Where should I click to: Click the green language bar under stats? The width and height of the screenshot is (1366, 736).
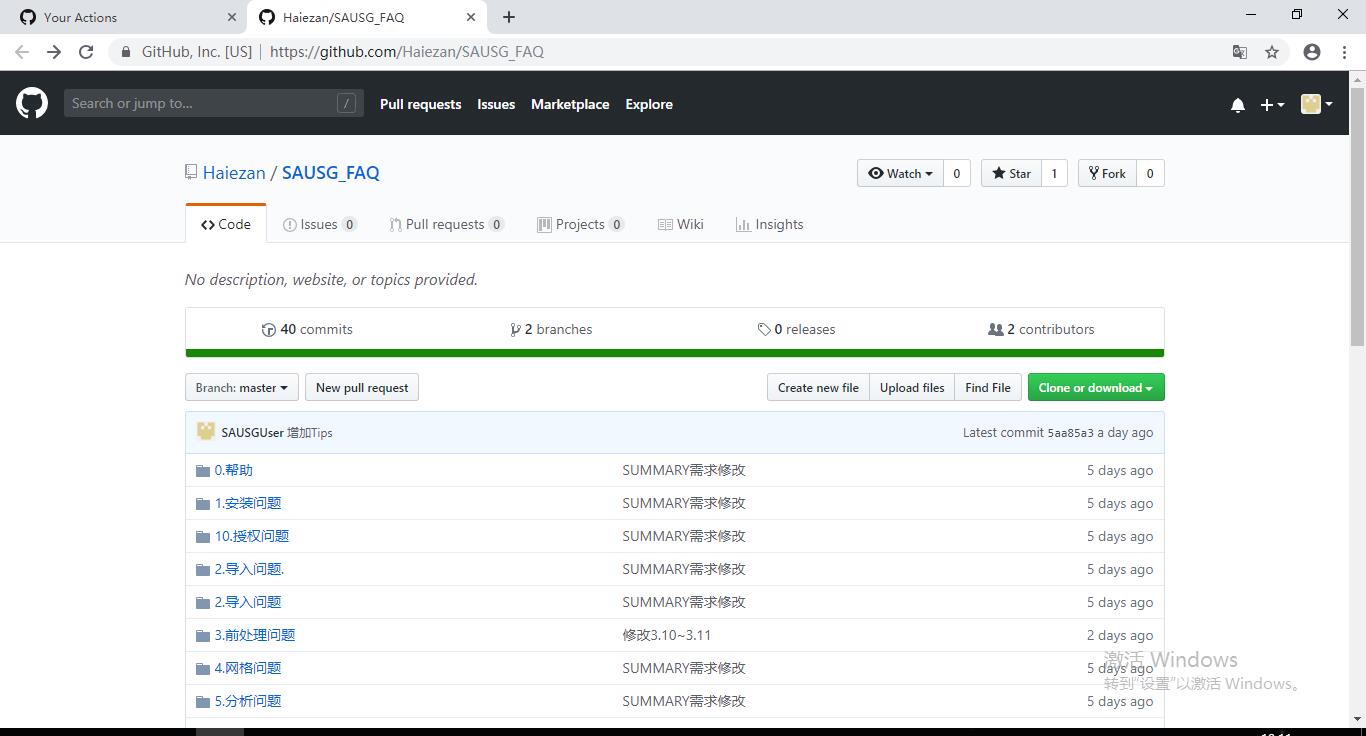point(674,353)
